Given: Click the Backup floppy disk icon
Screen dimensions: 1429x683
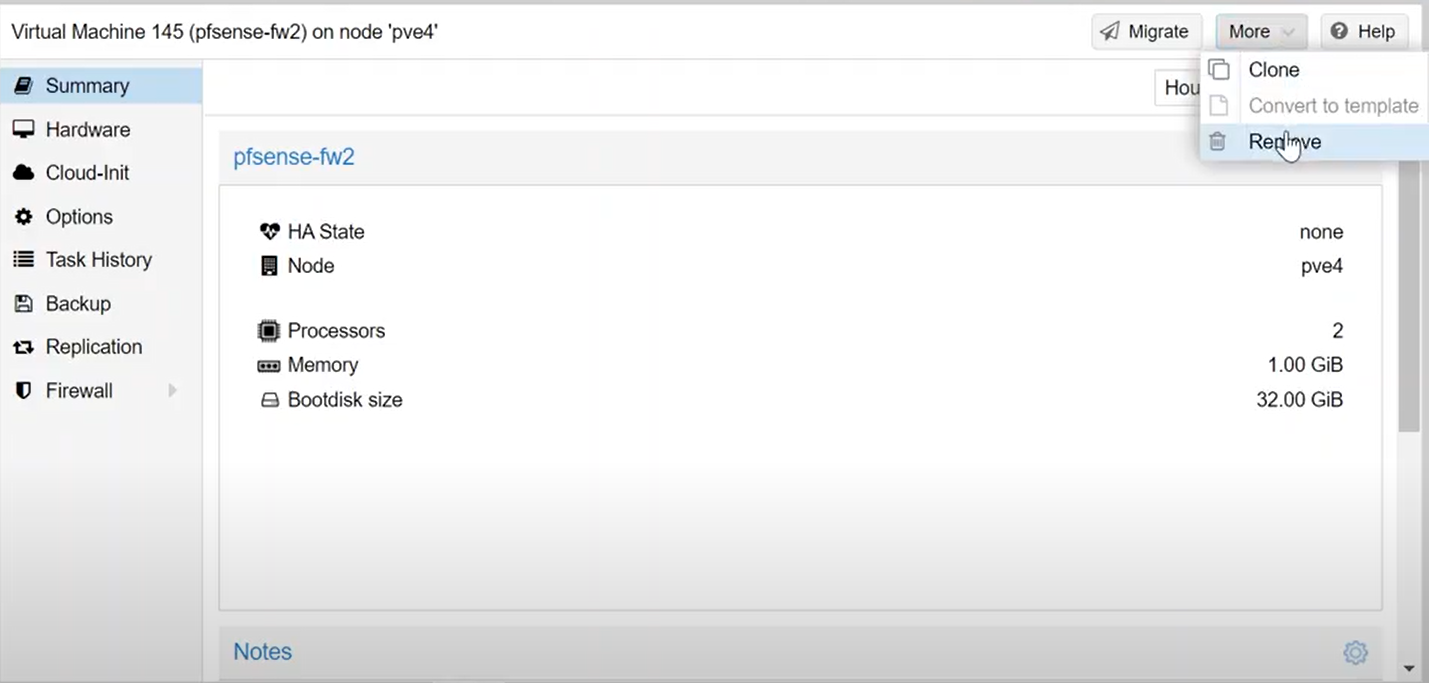Looking at the screenshot, I should coord(23,303).
